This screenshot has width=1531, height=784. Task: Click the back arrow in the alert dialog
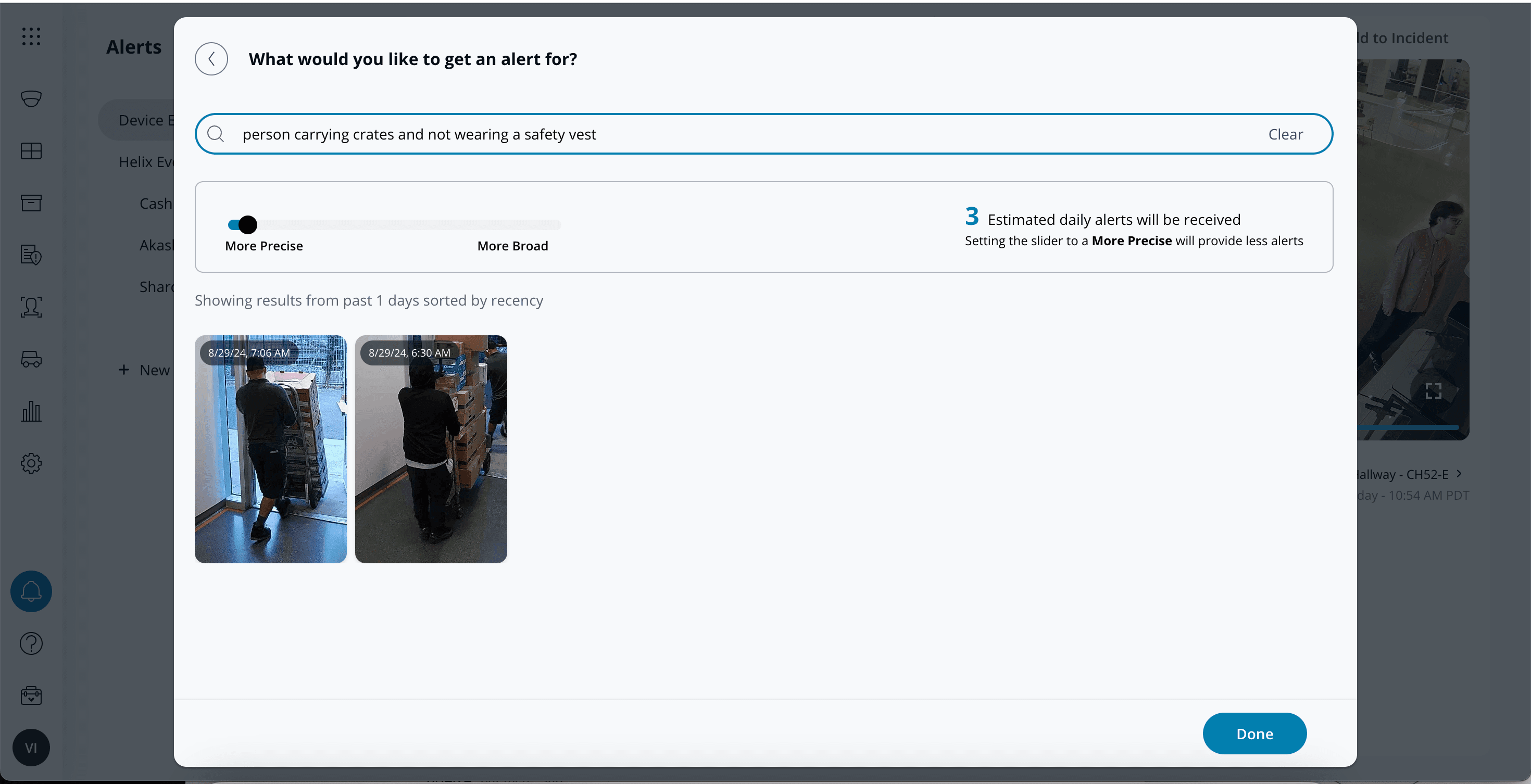211,58
